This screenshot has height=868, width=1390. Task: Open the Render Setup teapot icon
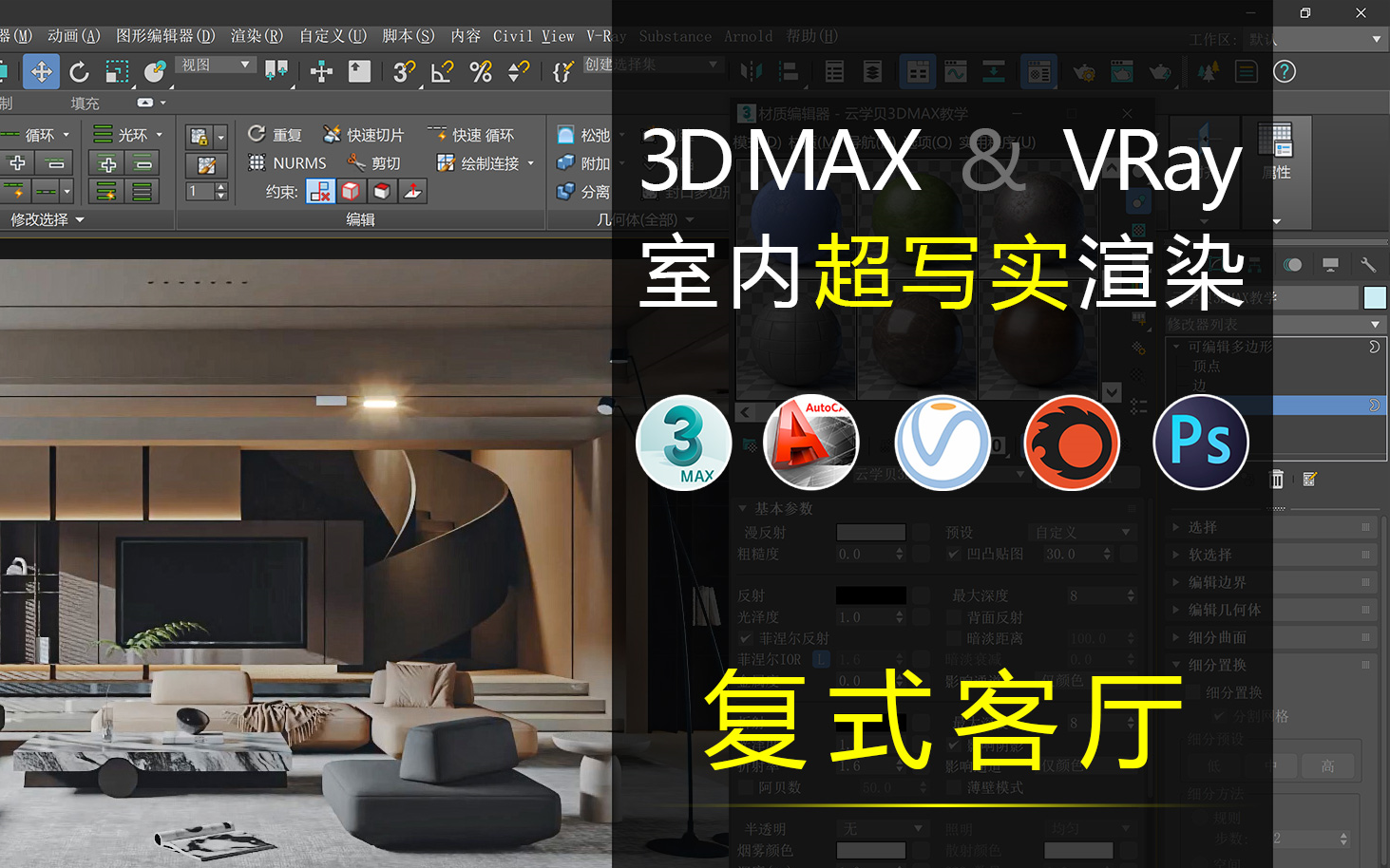1084,71
